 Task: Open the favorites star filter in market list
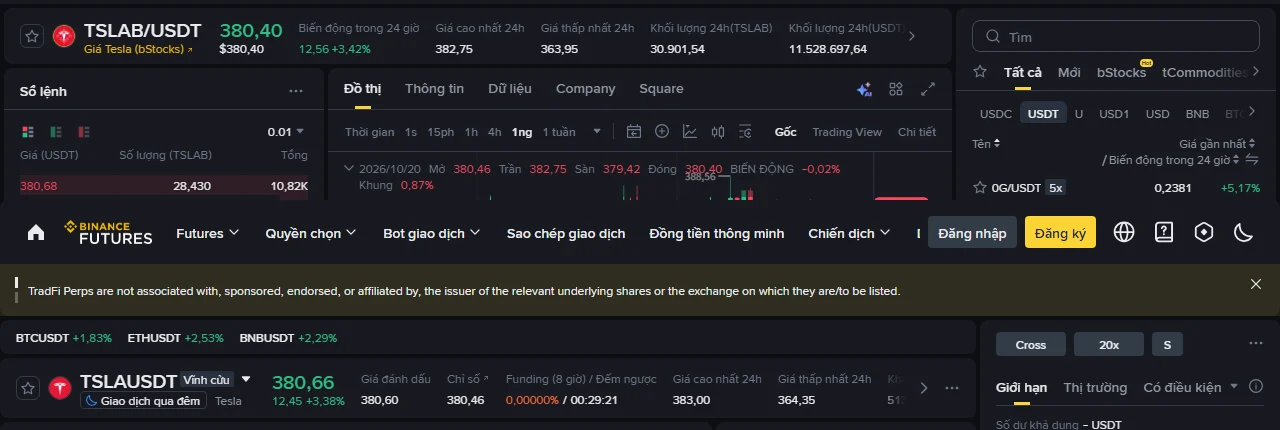click(981, 72)
